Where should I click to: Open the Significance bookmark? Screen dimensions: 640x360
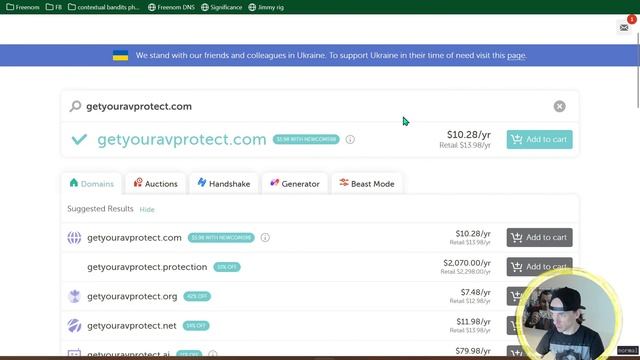point(222,7)
